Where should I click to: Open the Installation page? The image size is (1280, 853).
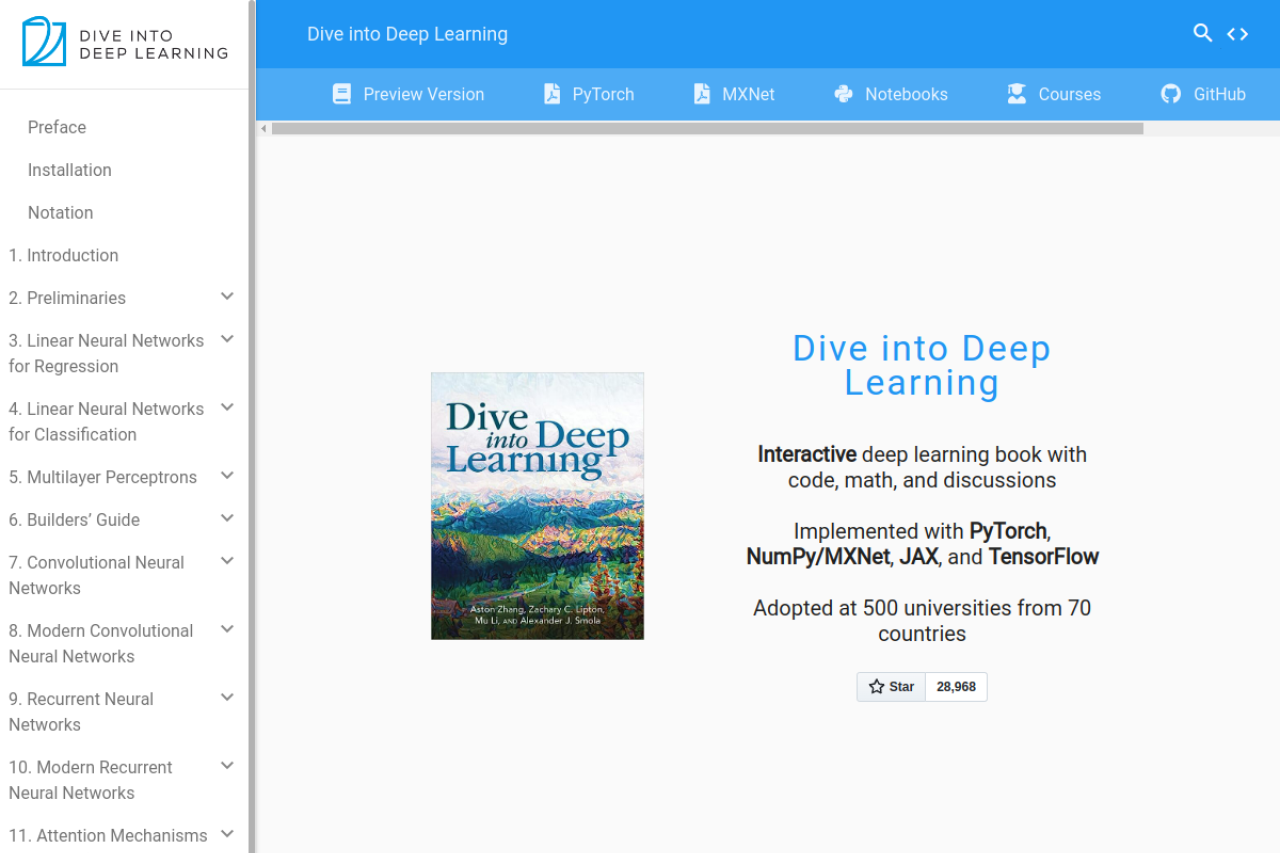[70, 170]
